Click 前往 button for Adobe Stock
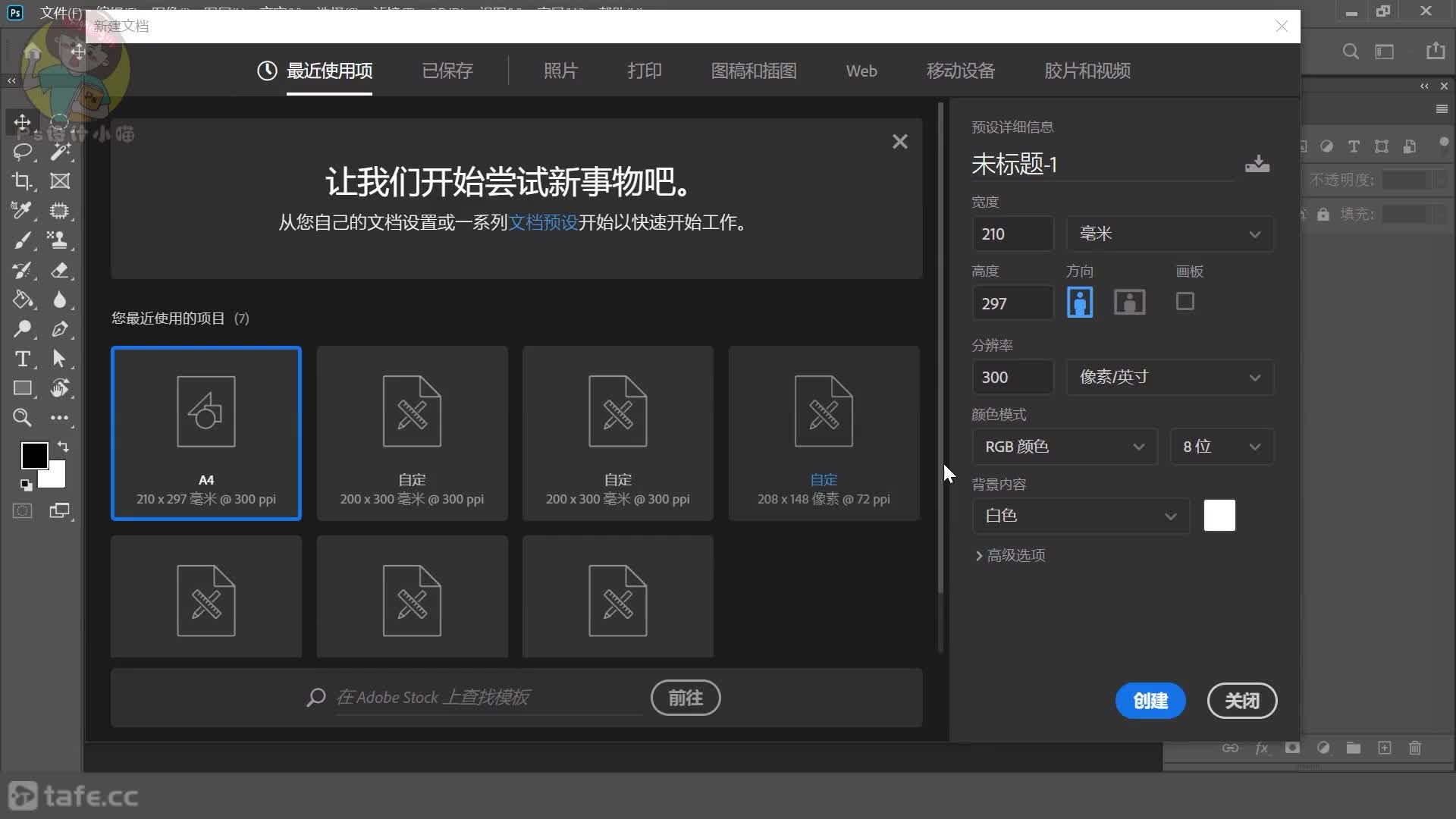 coord(686,698)
